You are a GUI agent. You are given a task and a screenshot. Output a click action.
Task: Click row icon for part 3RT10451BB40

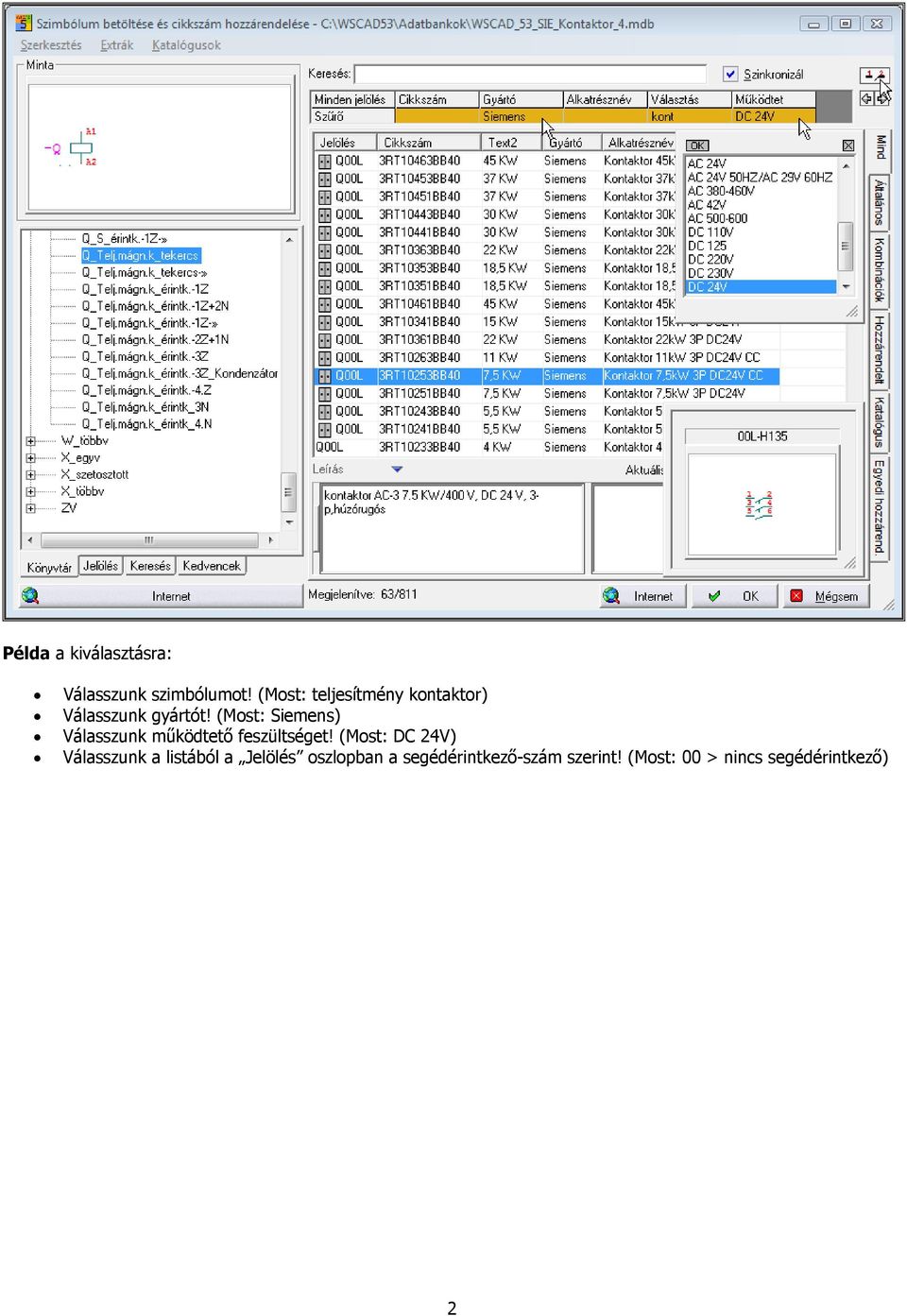tap(324, 197)
